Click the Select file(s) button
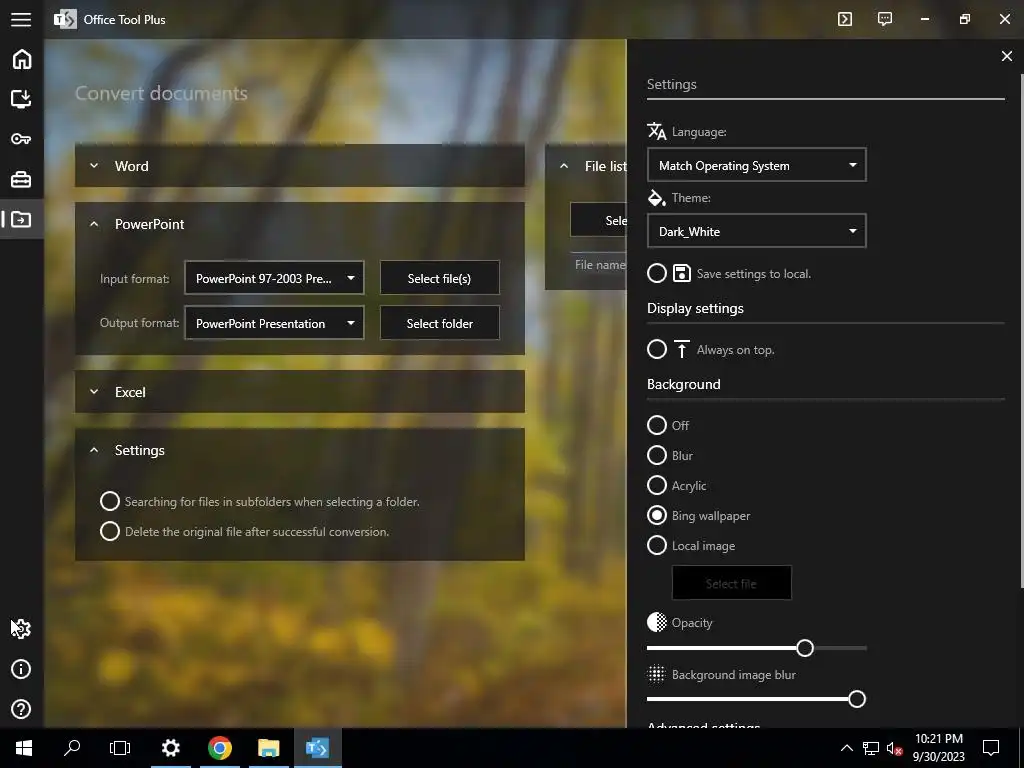The image size is (1024, 768). coord(440,278)
